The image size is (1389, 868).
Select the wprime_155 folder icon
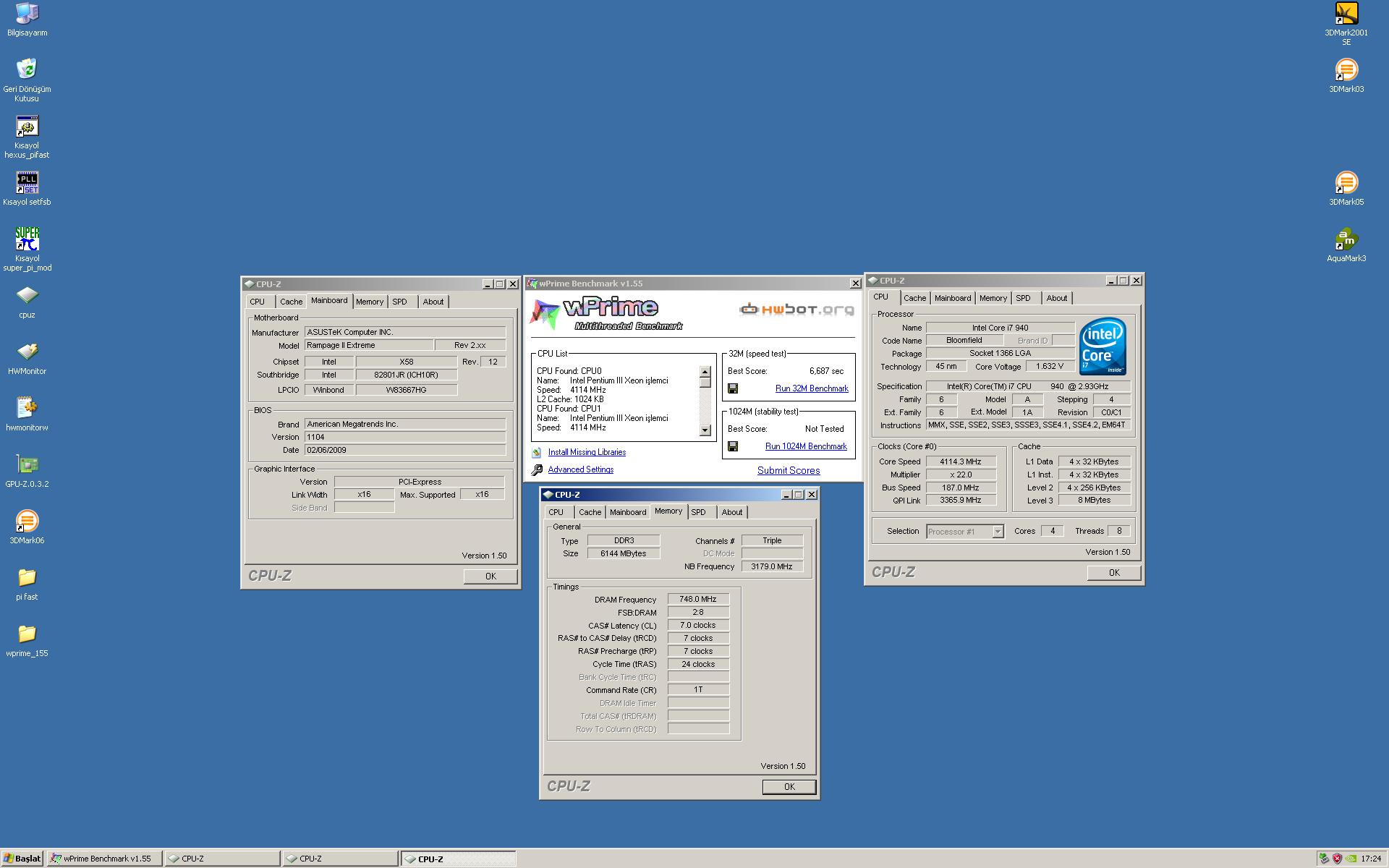27,634
